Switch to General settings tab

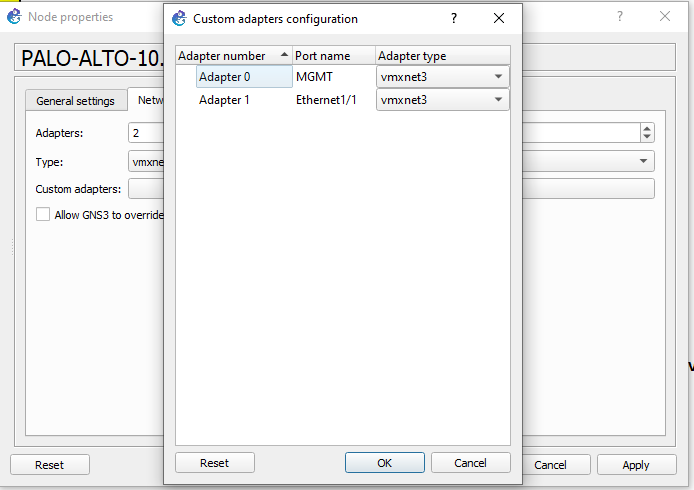[x=76, y=100]
